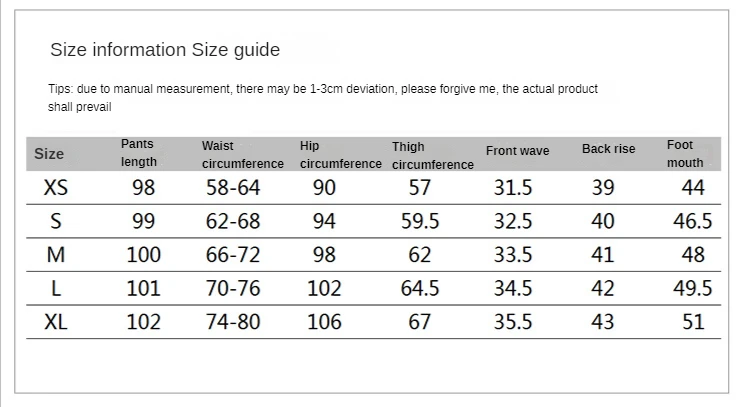Click the Hip circumference header
The image size is (750, 407).
coord(341,154)
